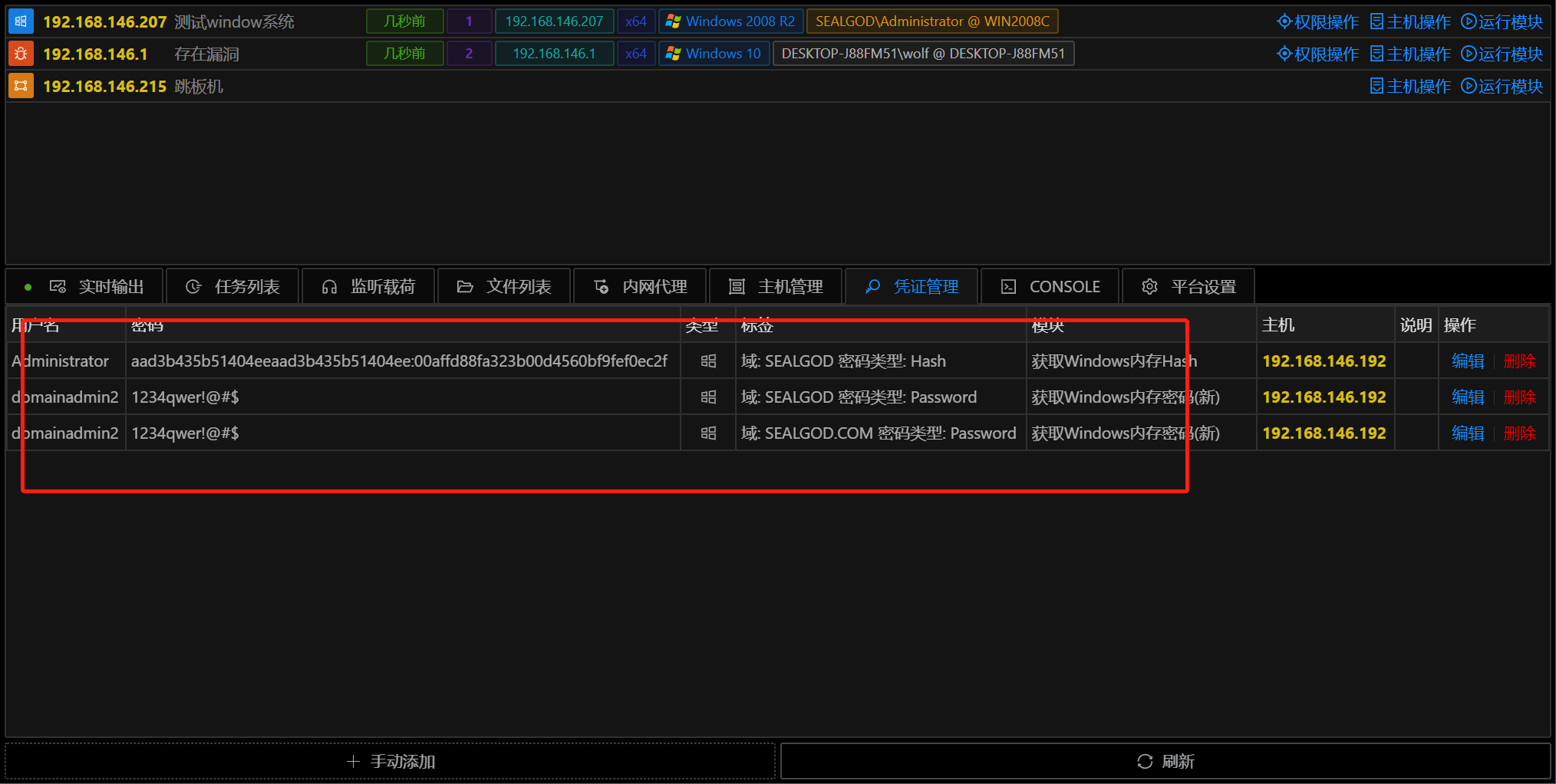Click the Administrator username cell
The height and width of the screenshot is (784, 1556).
point(65,361)
